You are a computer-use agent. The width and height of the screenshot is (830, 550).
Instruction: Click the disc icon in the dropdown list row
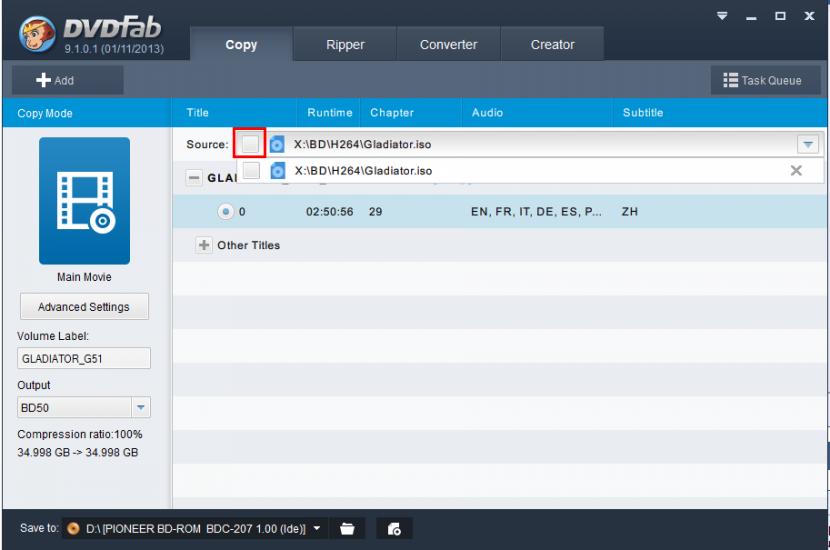[x=278, y=170]
